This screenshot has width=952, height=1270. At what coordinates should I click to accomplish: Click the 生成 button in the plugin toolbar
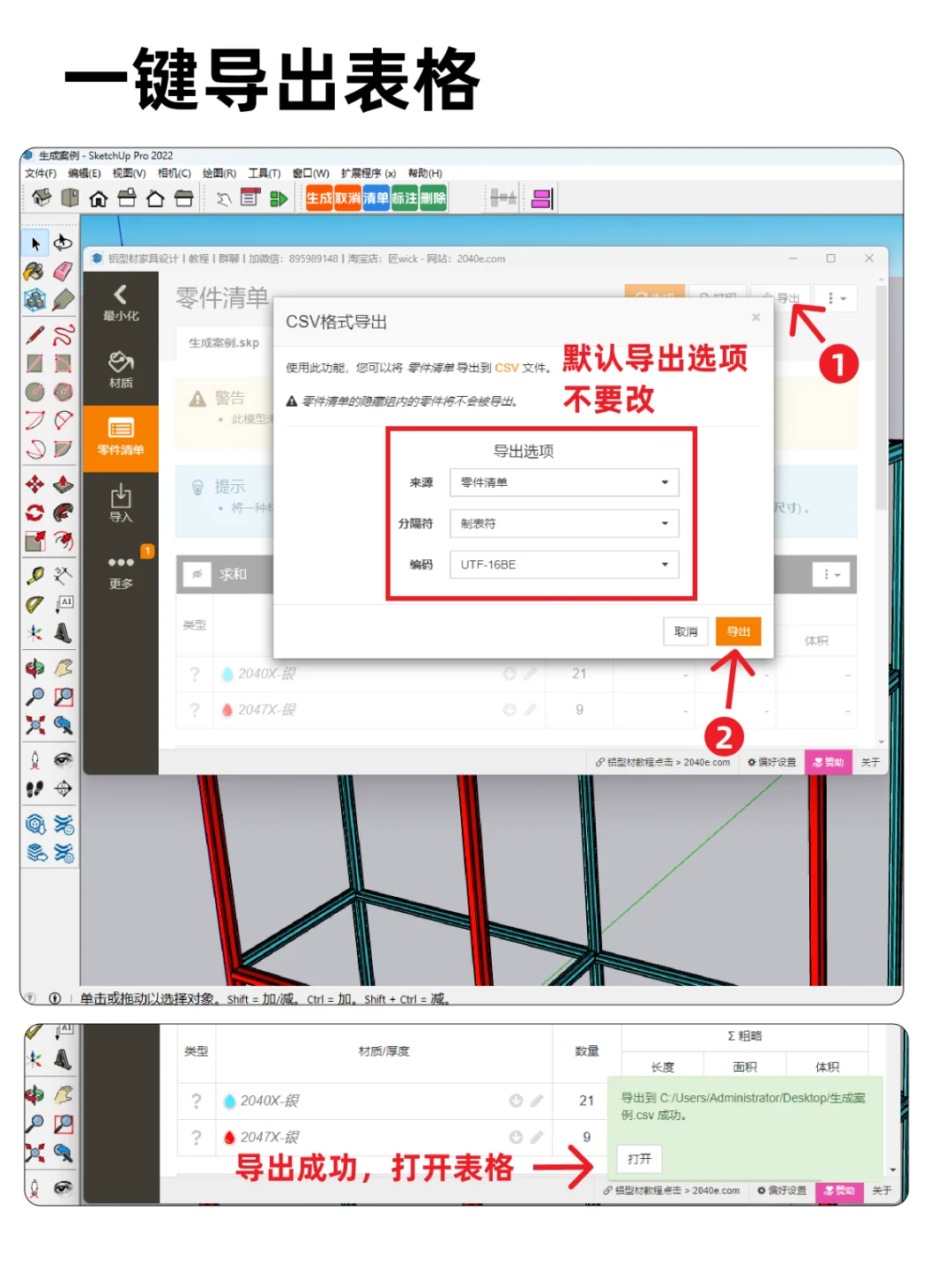point(320,198)
